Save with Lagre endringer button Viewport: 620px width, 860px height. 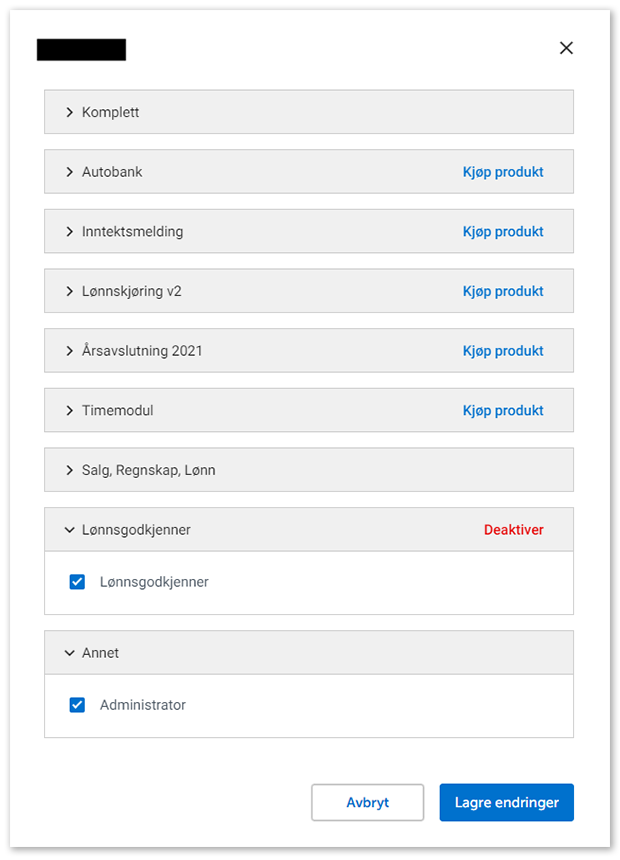click(x=506, y=802)
